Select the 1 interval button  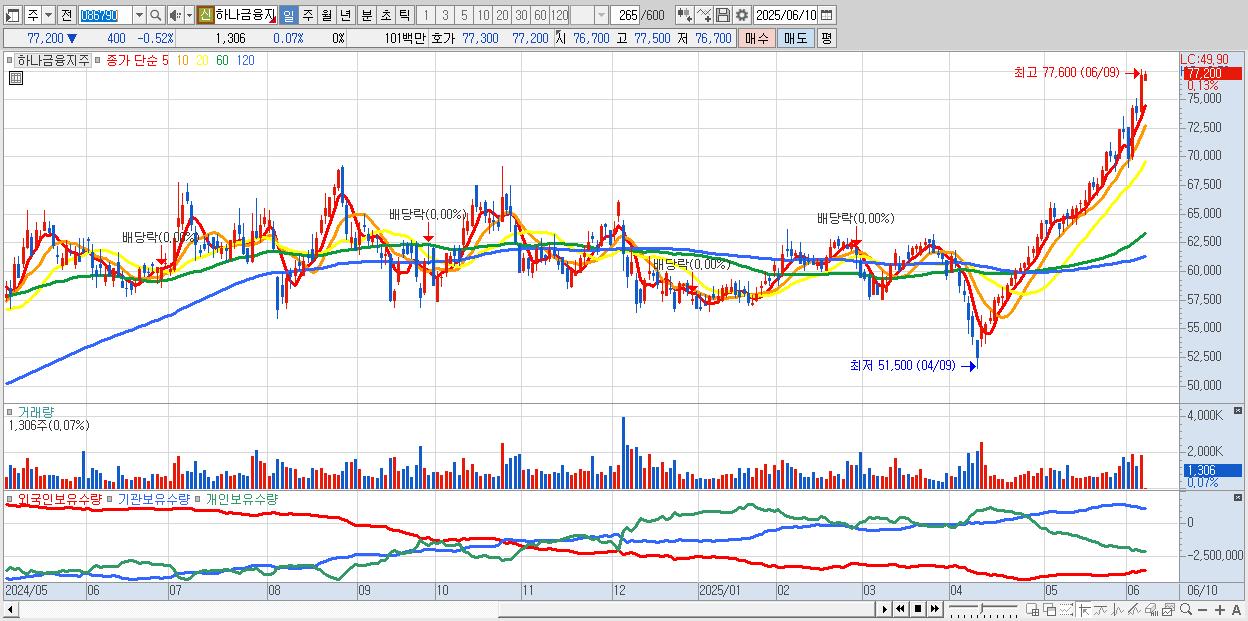coord(425,15)
